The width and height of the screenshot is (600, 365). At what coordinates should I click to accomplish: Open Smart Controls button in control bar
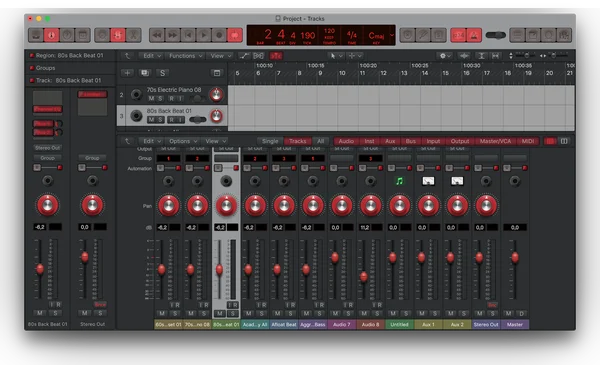[x=102, y=35]
